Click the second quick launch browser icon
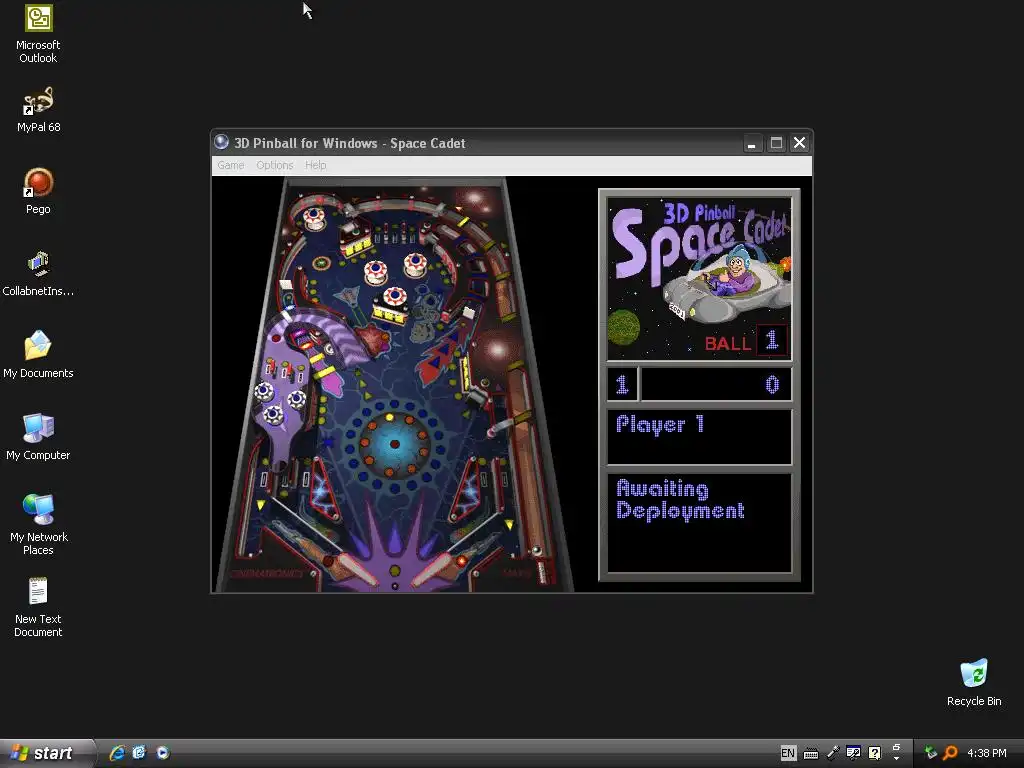 tap(139, 753)
